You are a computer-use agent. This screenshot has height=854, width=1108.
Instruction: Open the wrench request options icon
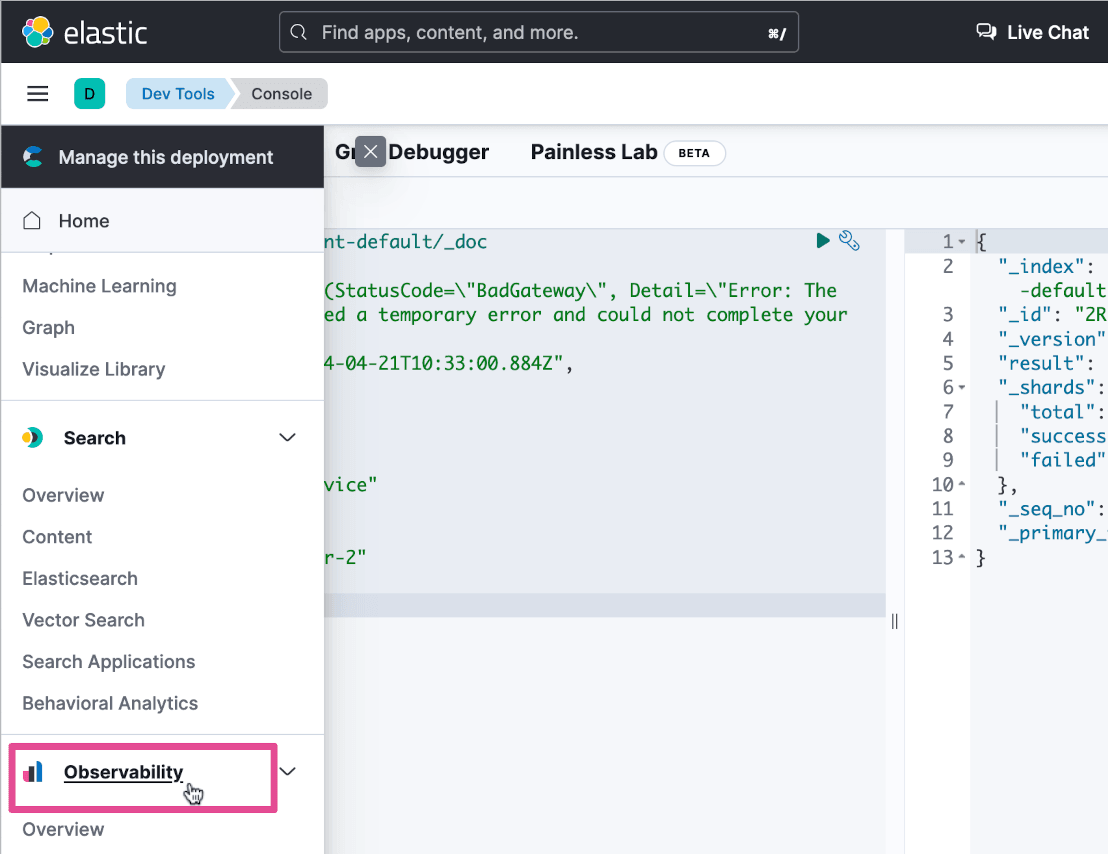click(849, 240)
